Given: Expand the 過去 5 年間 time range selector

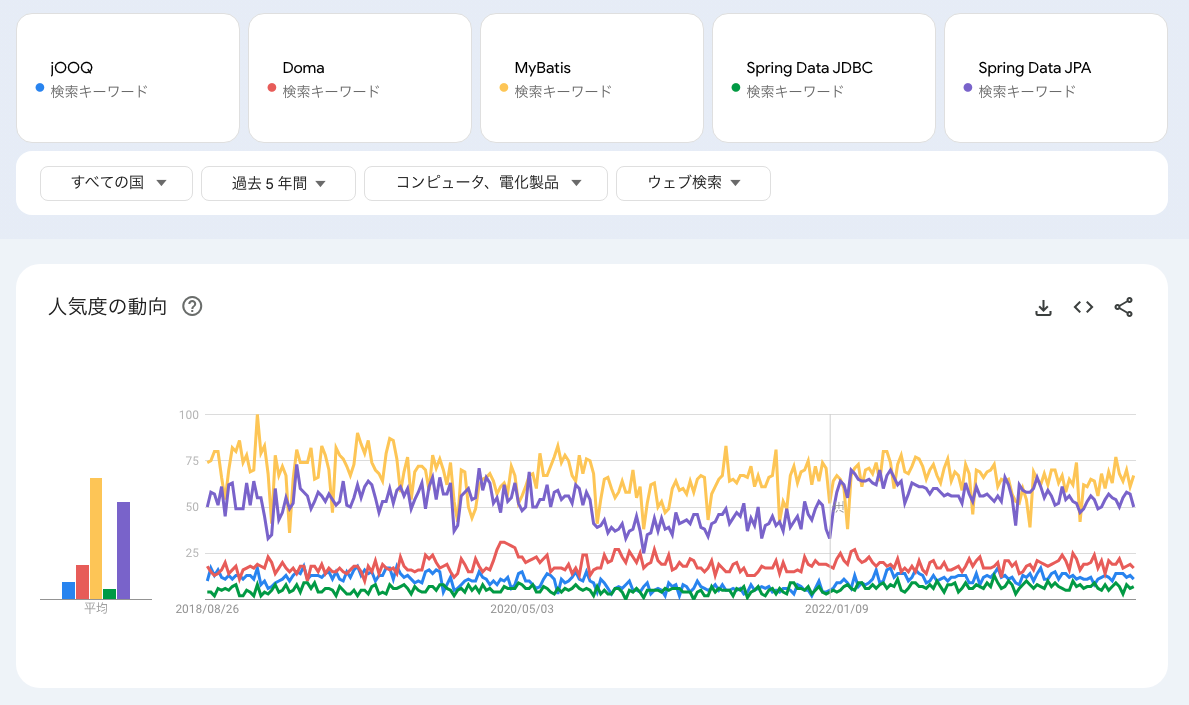Looking at the screenshot, I should (278, 183).
